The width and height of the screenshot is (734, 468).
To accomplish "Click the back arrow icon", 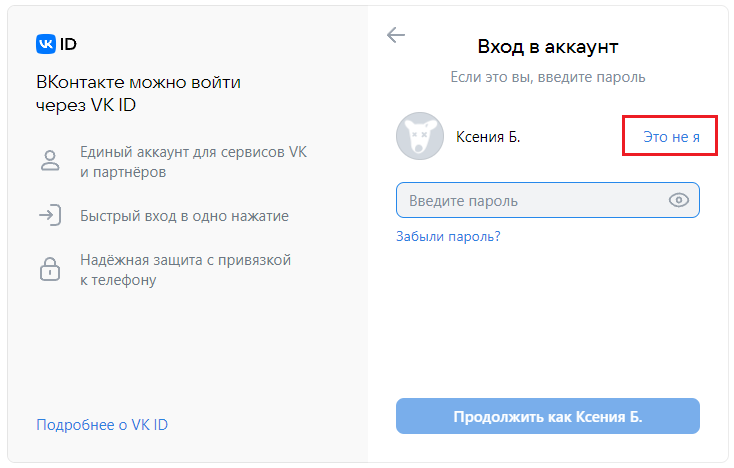I will 396,35.
